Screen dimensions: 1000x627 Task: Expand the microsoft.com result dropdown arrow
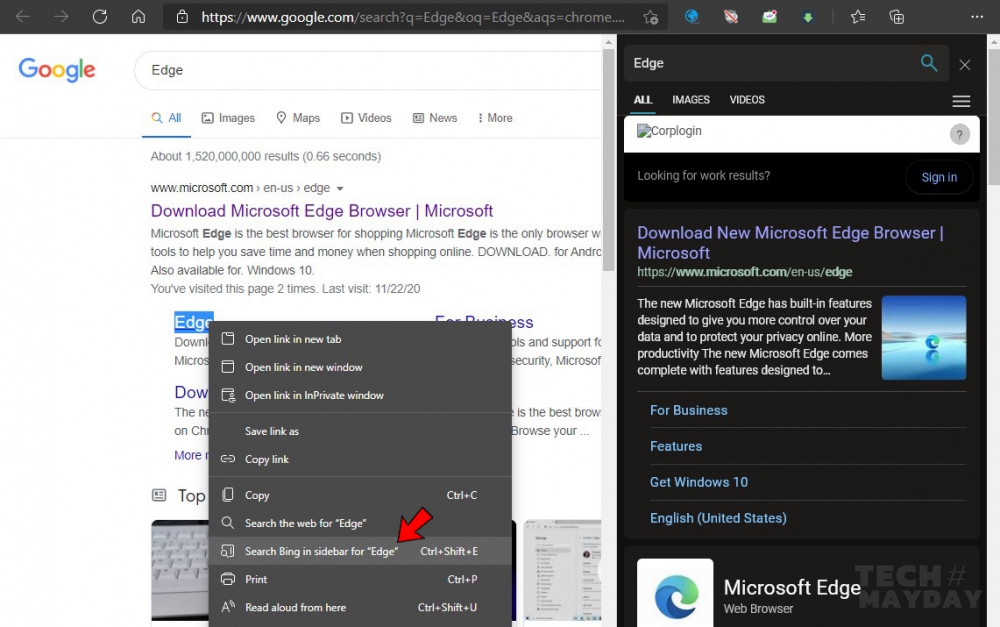[x=340, y=189]
